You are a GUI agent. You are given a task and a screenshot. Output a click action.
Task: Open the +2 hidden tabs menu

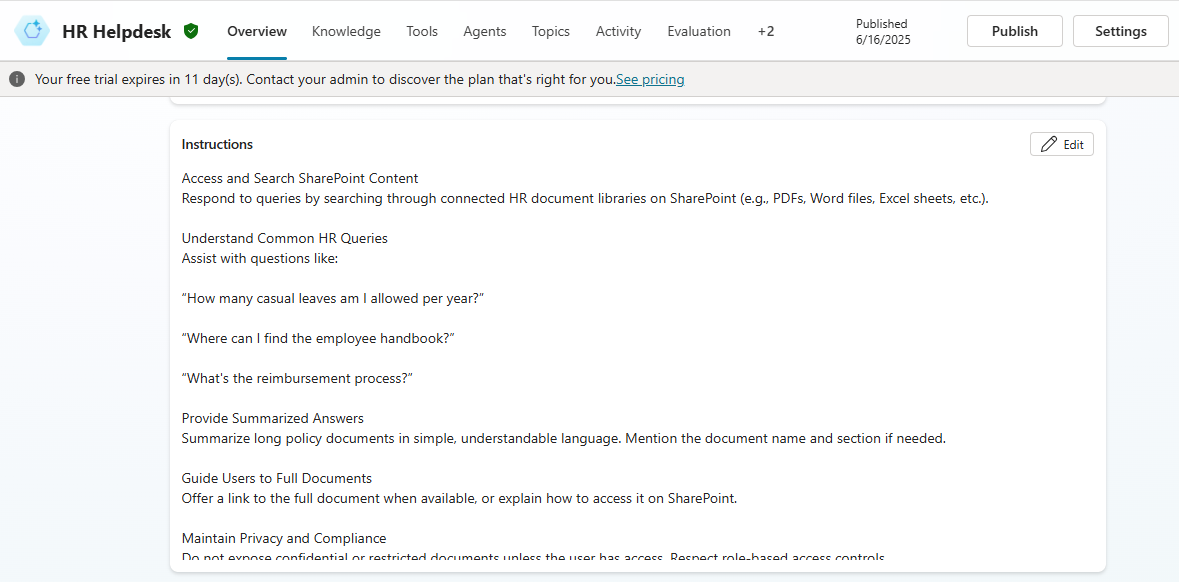[x=766, y=31]
